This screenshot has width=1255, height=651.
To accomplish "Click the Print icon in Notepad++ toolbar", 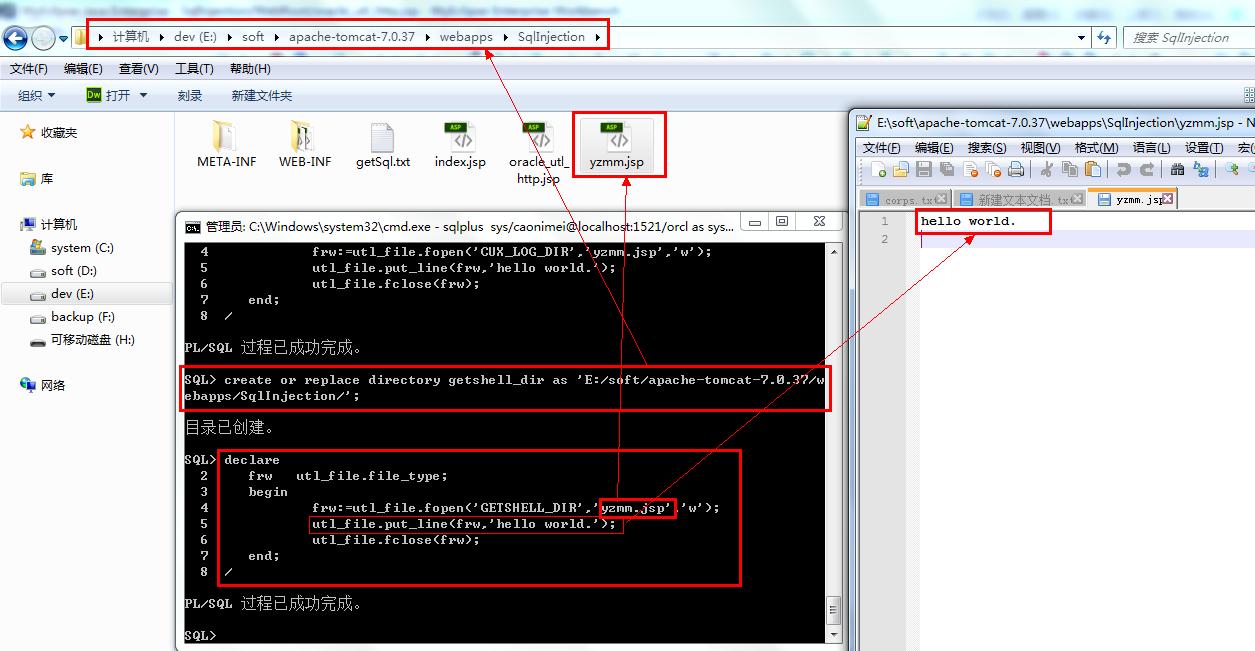I will 1016,170.
